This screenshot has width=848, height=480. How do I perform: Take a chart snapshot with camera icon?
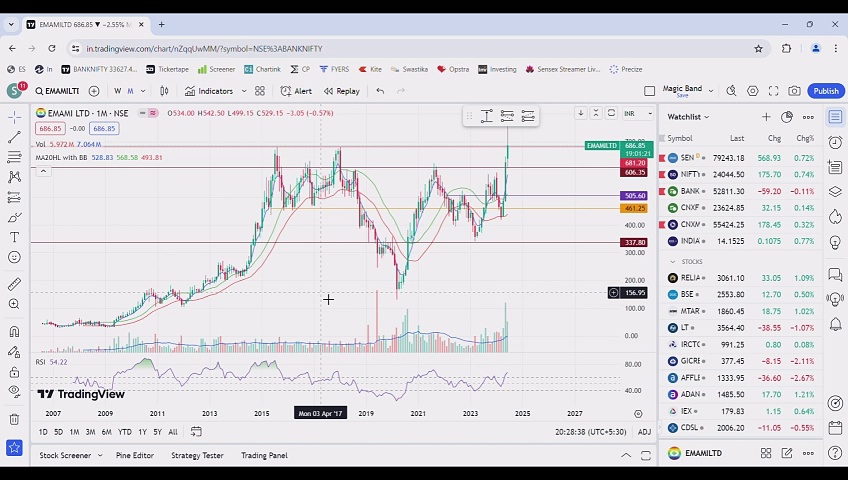pyautogui.click(x=794, y=91)
